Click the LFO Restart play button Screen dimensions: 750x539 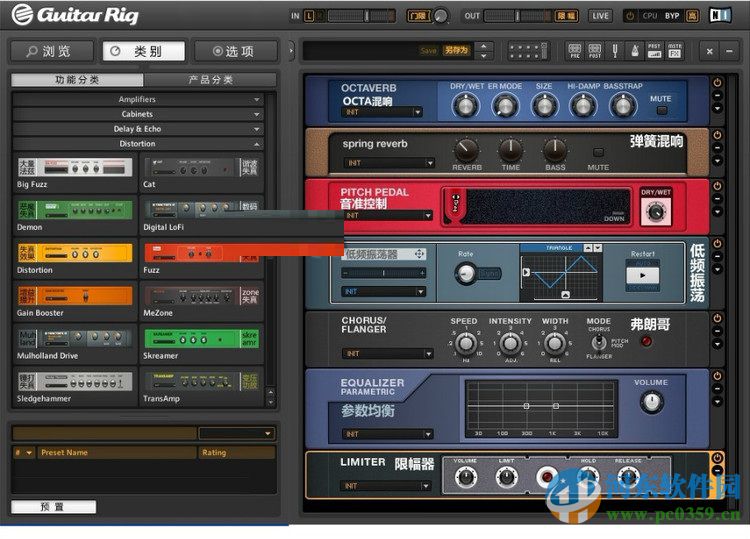pyautogui.click(x=642, y=275)
